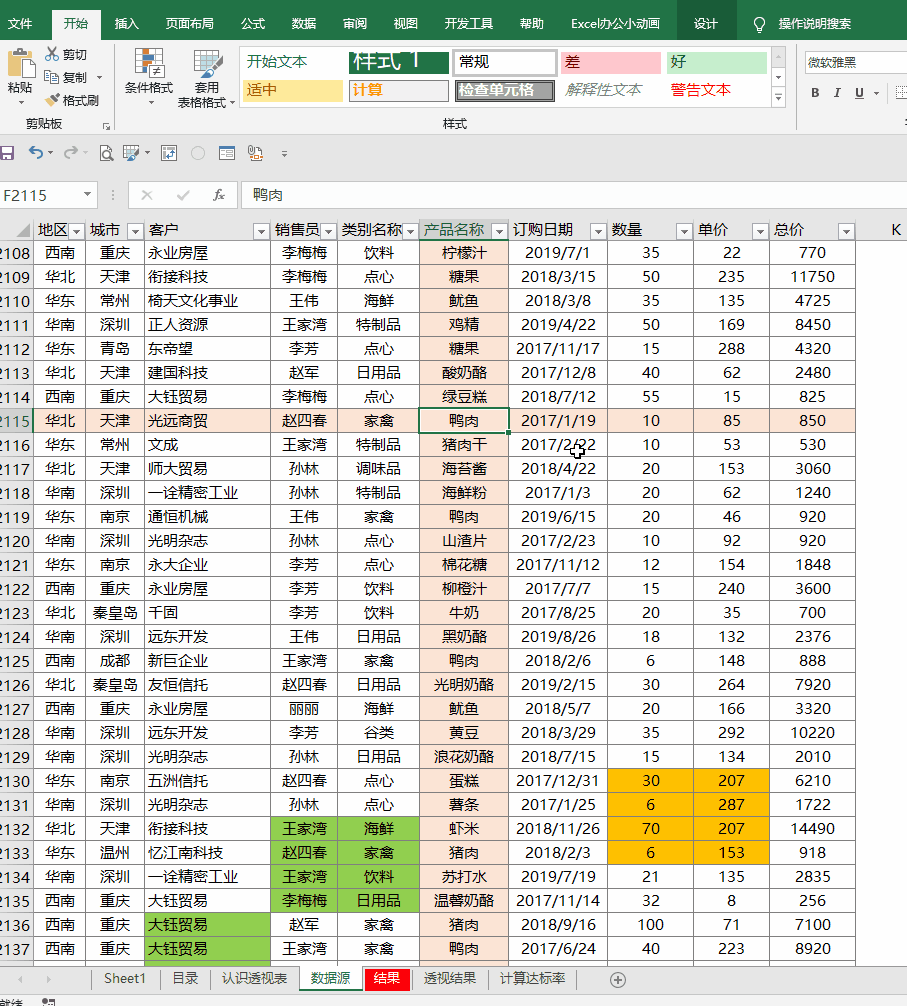Apply the 好 cell style
907x1006 pixels.
pyautogui.click(x=717, y=62)
